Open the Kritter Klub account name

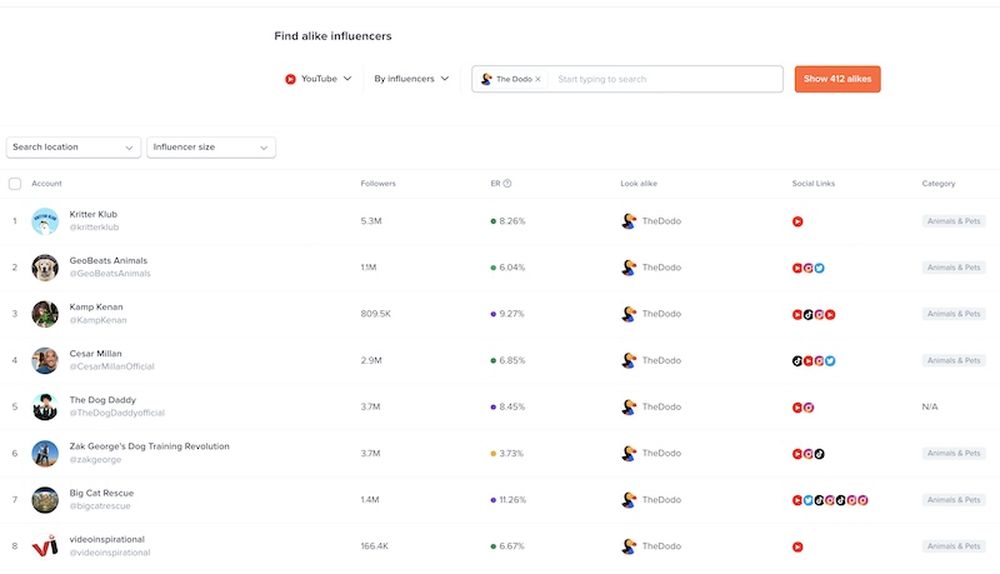tap(93, 214)
